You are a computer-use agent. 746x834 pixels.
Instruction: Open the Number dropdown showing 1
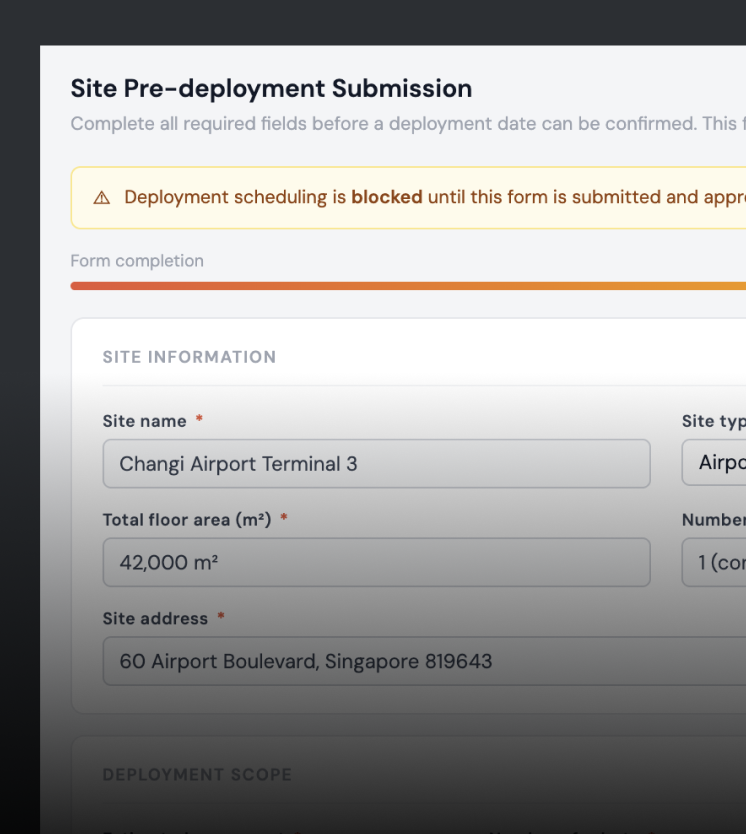(714, 562)
